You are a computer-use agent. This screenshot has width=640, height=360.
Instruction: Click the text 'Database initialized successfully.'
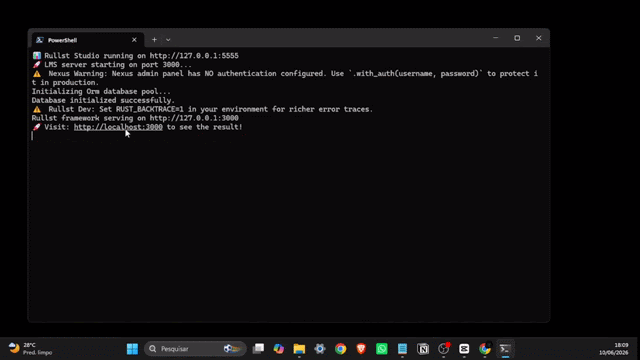pos(103,100)
